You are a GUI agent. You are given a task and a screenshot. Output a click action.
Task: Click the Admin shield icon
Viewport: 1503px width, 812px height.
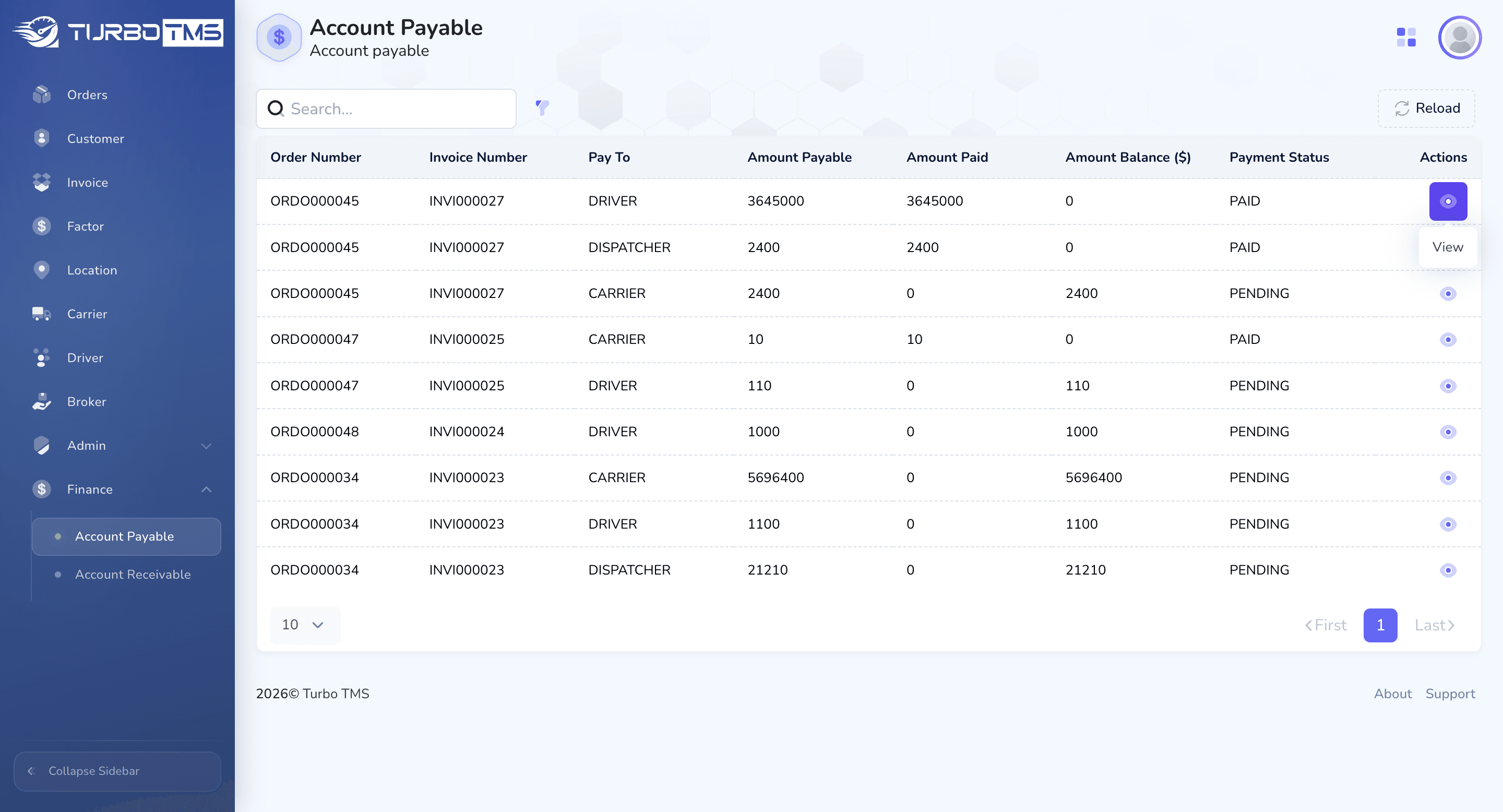click(x=41, y=446)
